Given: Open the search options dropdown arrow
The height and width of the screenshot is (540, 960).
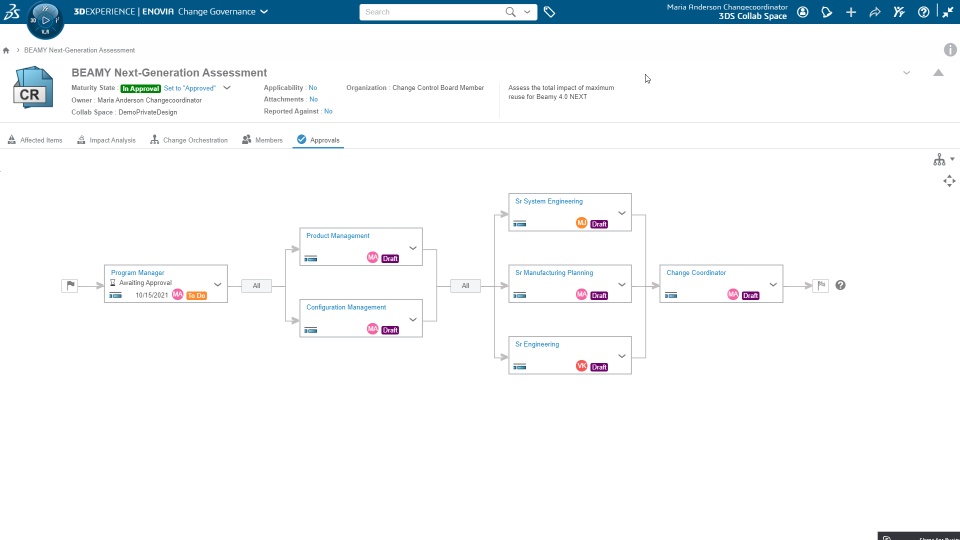Looking at the screenshot, I should (x=527, y=12).
